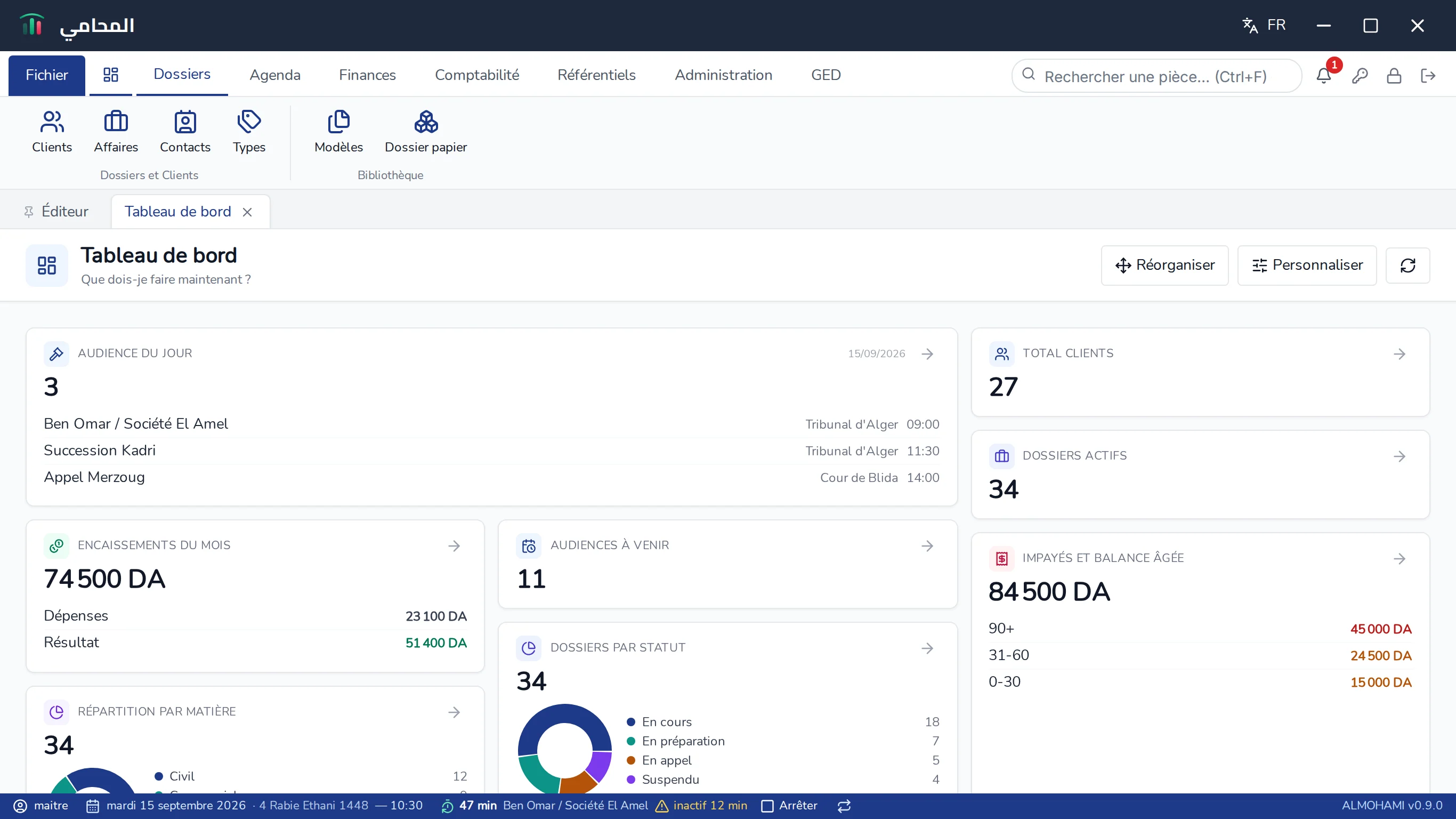Open the Succession Kadri hearing row
1456x819 pixels.
[x=491, y=451]
